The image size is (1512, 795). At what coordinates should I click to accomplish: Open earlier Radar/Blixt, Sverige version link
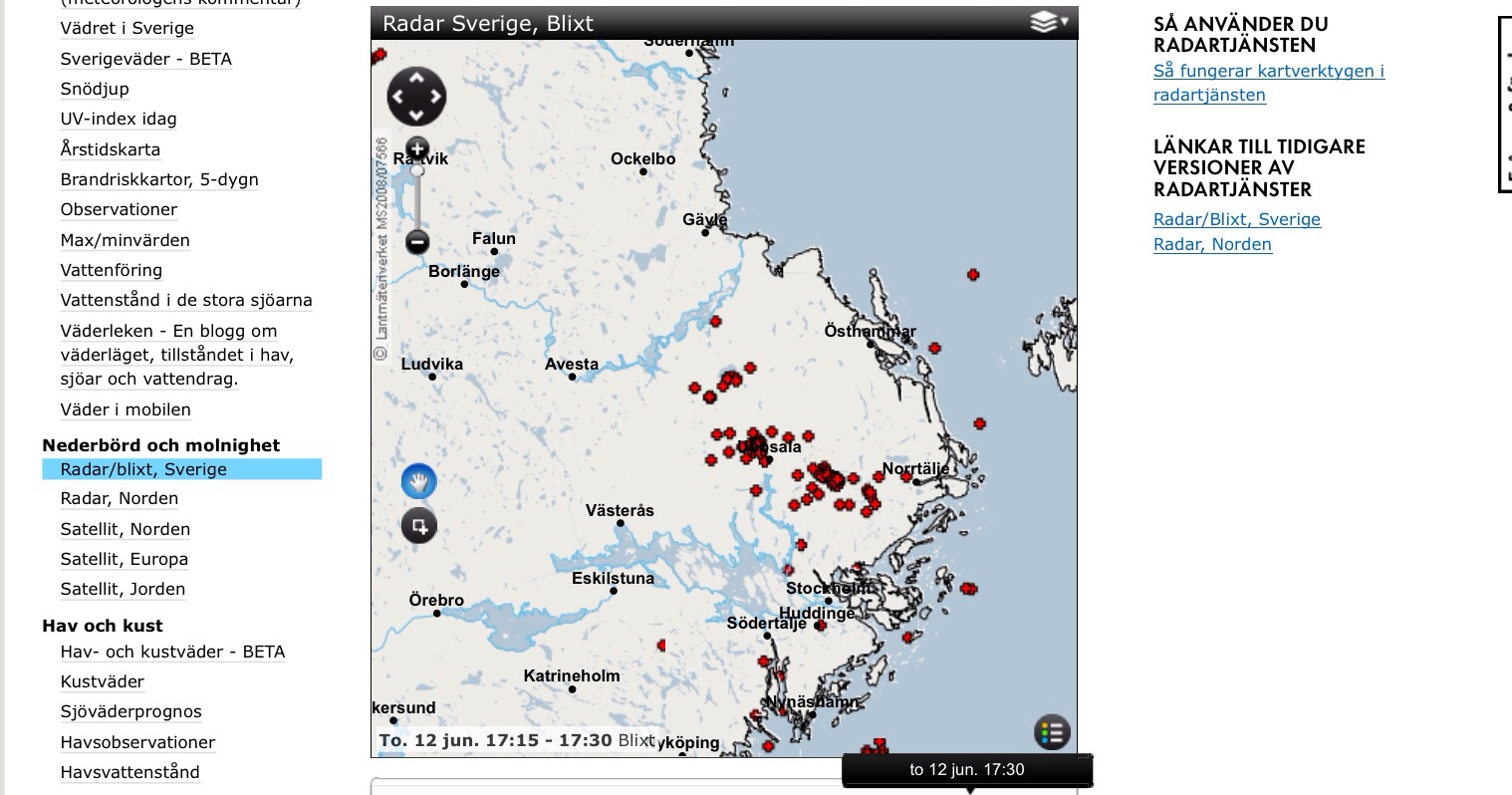[1236, 219]
